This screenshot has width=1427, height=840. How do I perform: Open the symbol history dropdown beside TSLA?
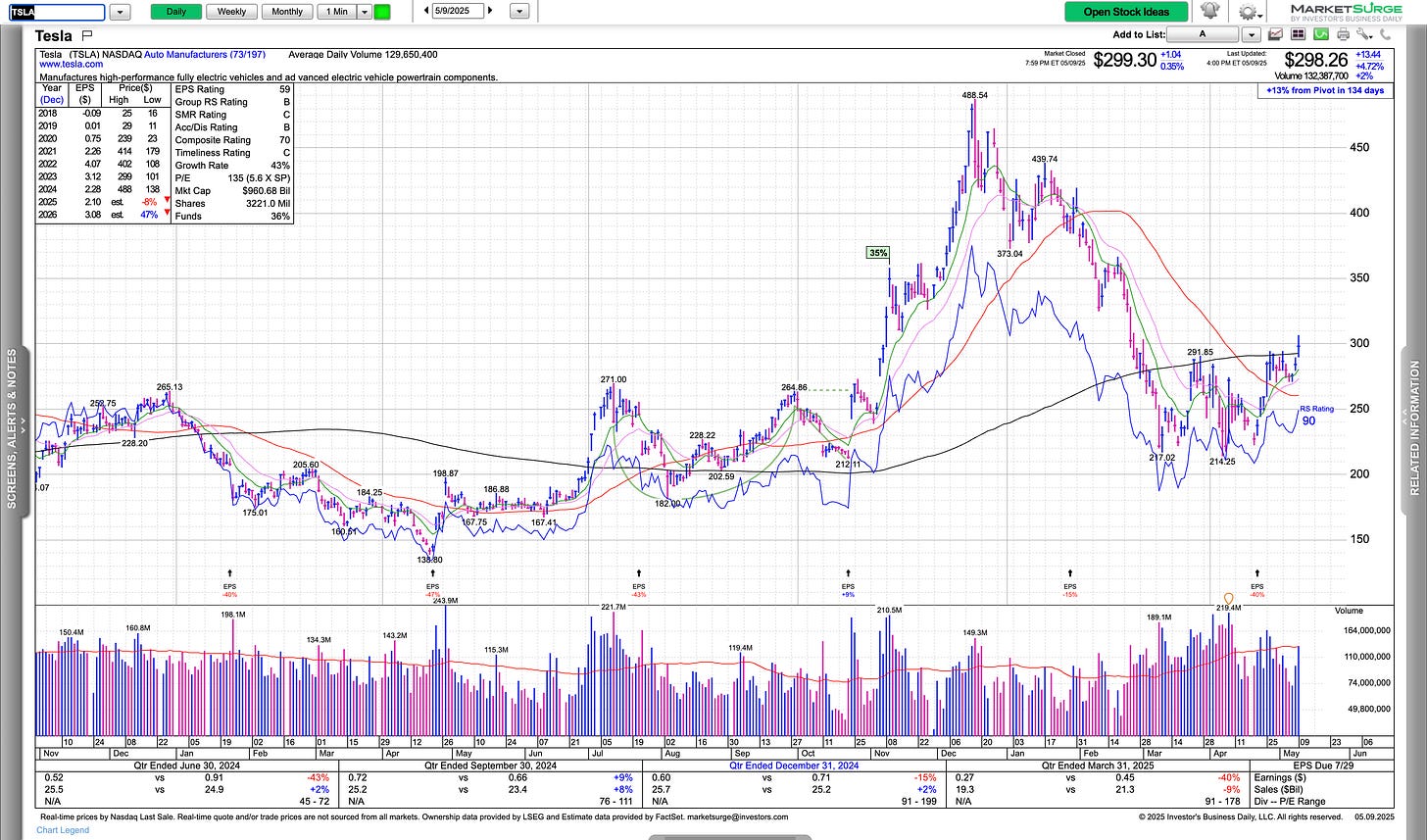pos(120,12)
